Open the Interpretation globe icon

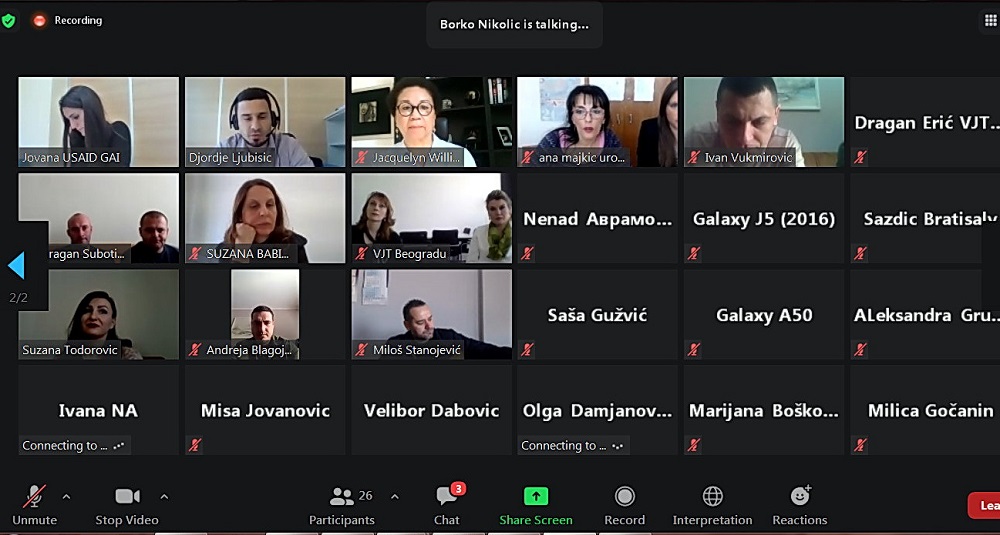tap(712, 496)
